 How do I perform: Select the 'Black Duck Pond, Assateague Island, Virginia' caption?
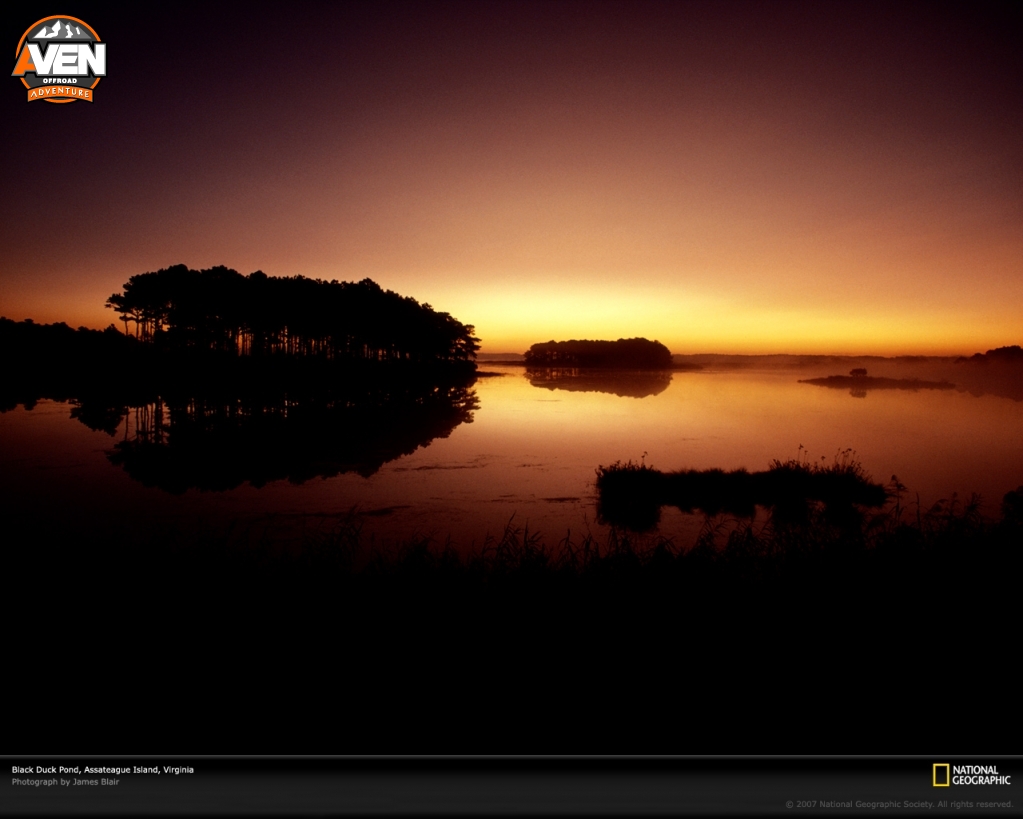click(x=102, y=769)
